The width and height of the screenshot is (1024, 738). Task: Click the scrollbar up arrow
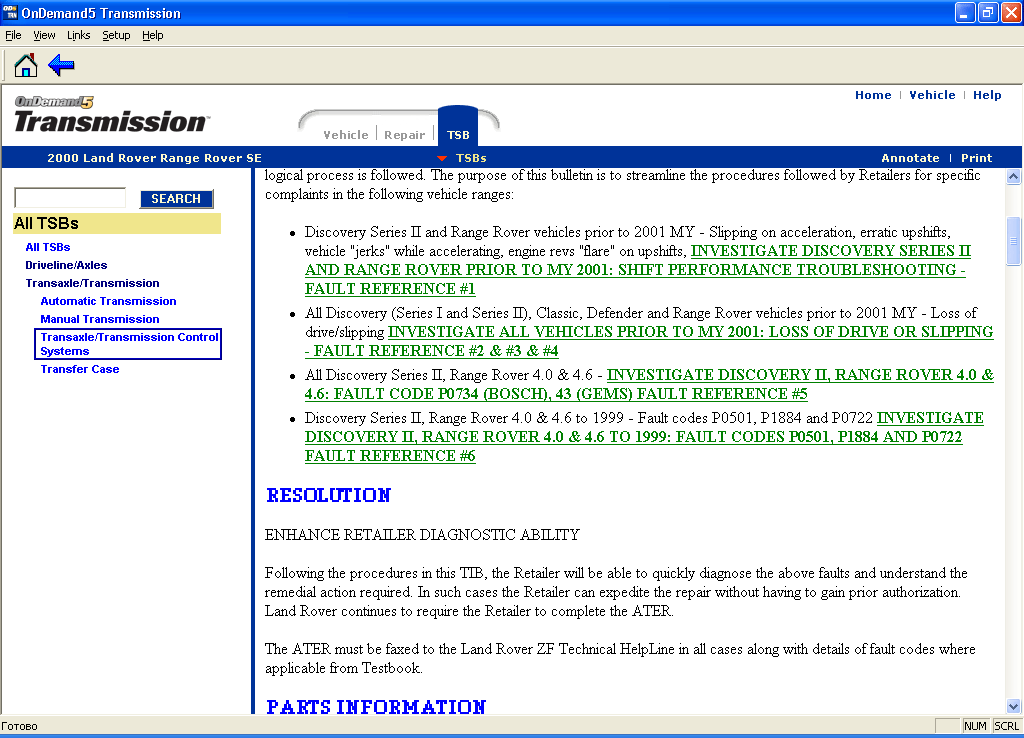coord(1014,176)
